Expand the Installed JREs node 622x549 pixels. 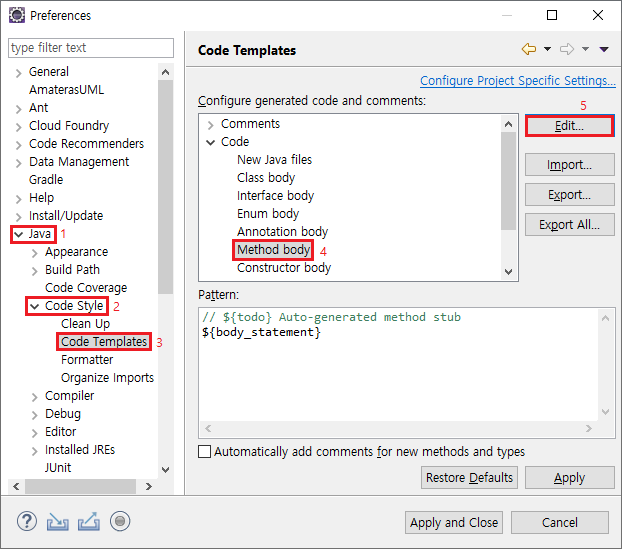(35, 451)
